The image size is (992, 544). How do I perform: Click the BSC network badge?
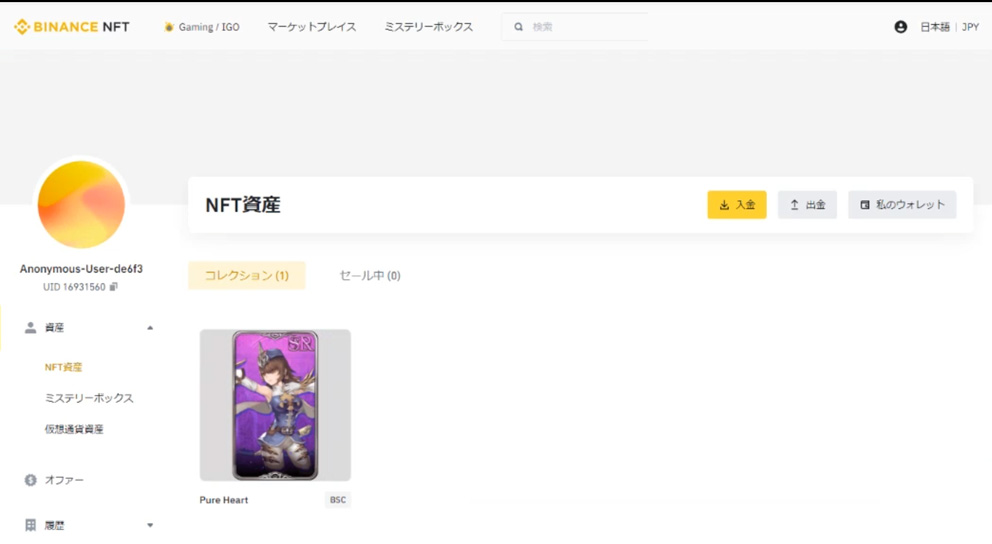pos(338,500)
